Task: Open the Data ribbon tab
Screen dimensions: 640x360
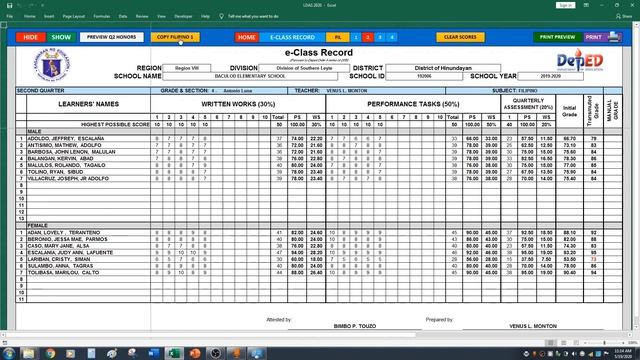Action: (x=123, y=16)
